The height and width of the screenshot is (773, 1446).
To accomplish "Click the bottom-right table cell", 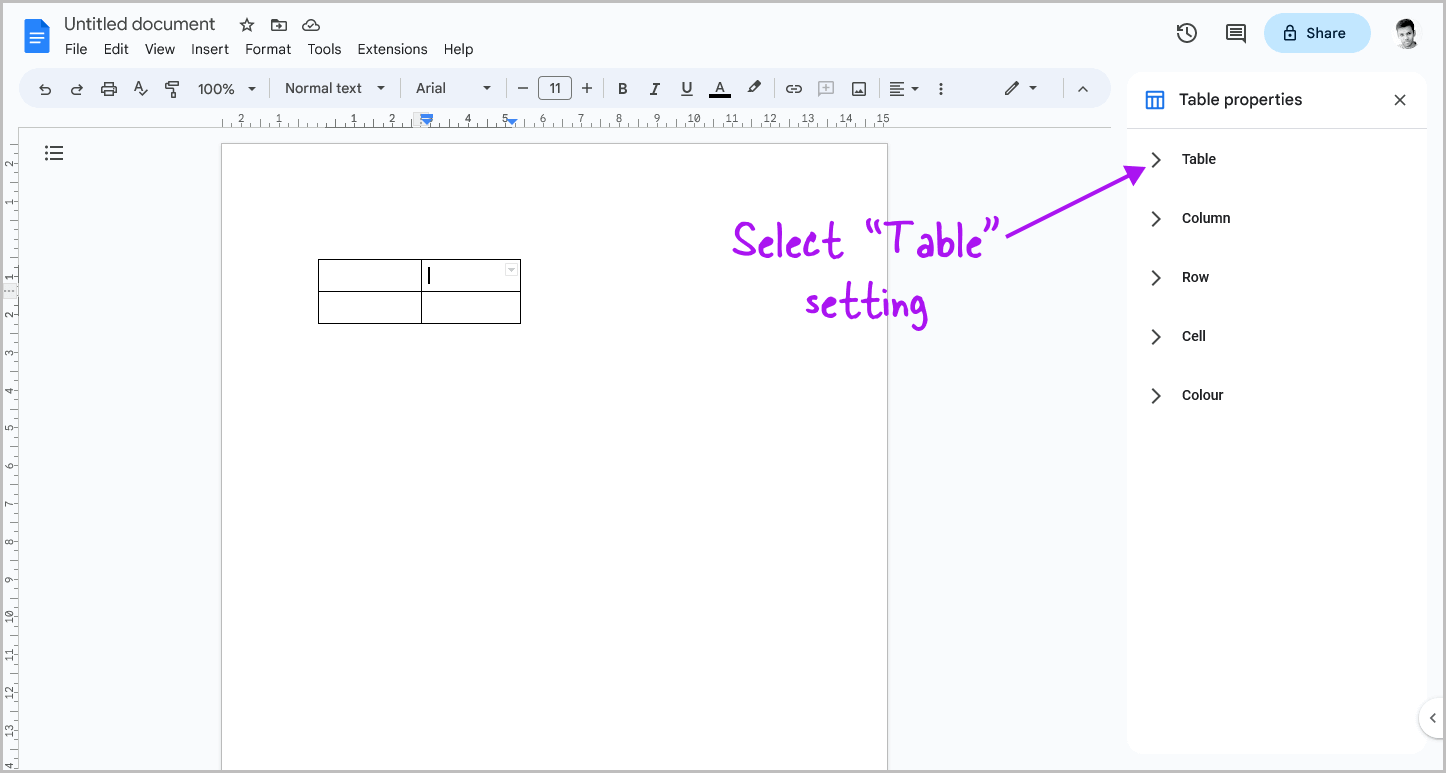I will [x=471, y=308].
